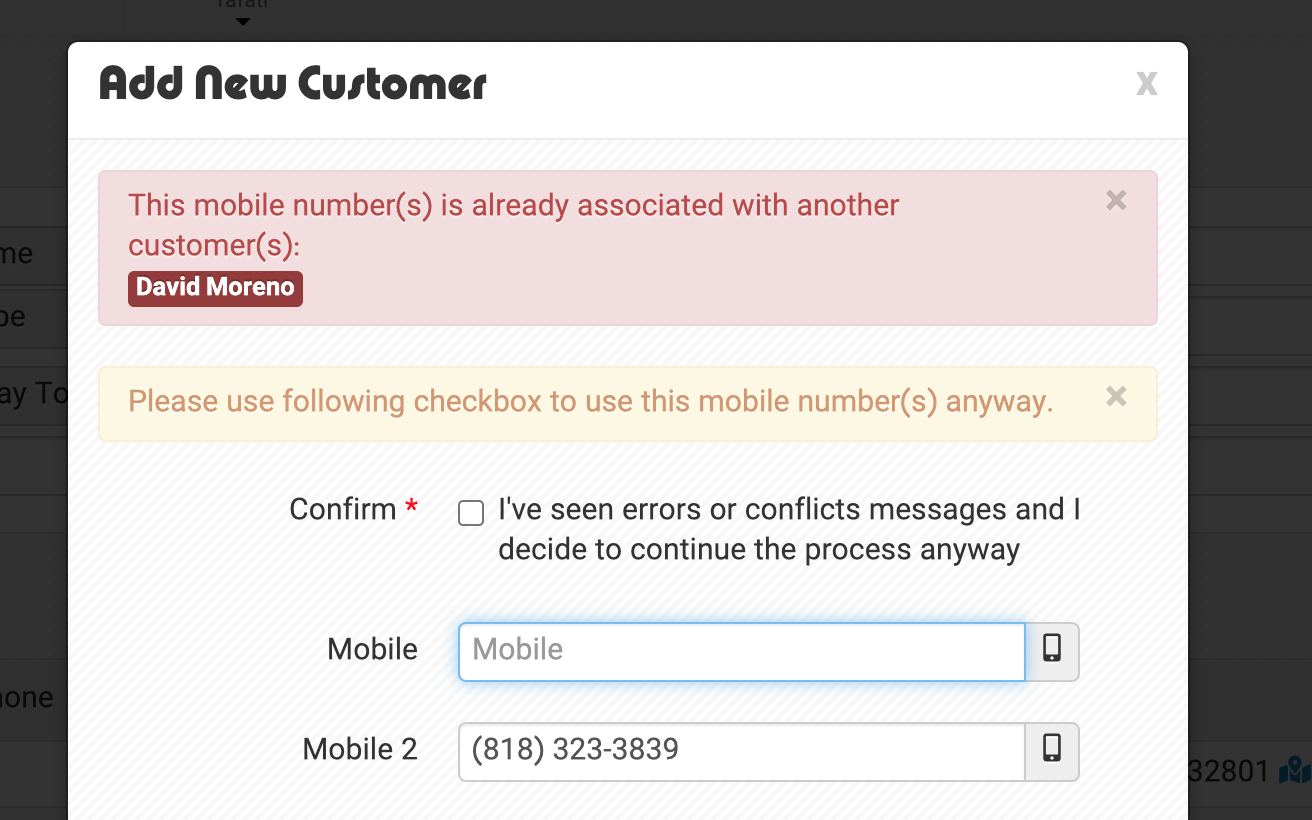This screenshot has width=1312, height=820.
Task: Dismiss the yellow checkbox notice alert
Action: [1116, 397]
